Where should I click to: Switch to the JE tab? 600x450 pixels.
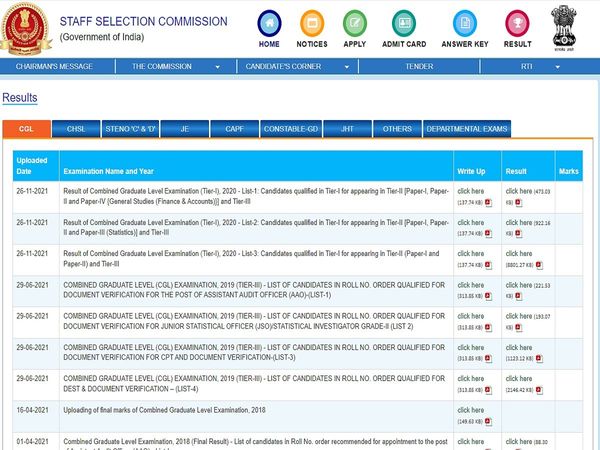(x=185, y=129)
